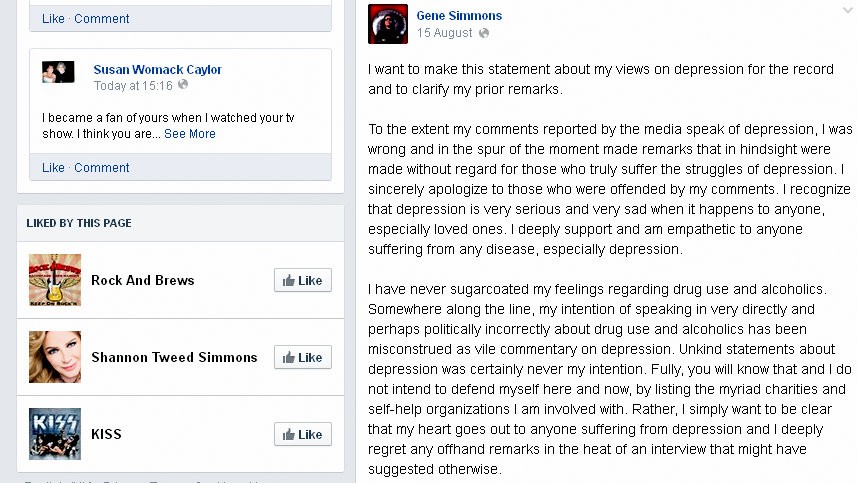Expand the comment with See More

tap(190, 134)
